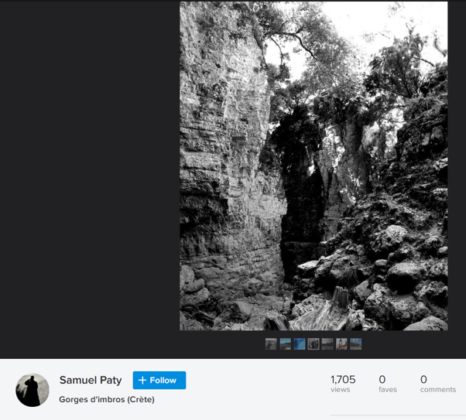466x420 pixels.
Task: Open Samuel Paty's round profile avatar
Action: click(32, 390)
